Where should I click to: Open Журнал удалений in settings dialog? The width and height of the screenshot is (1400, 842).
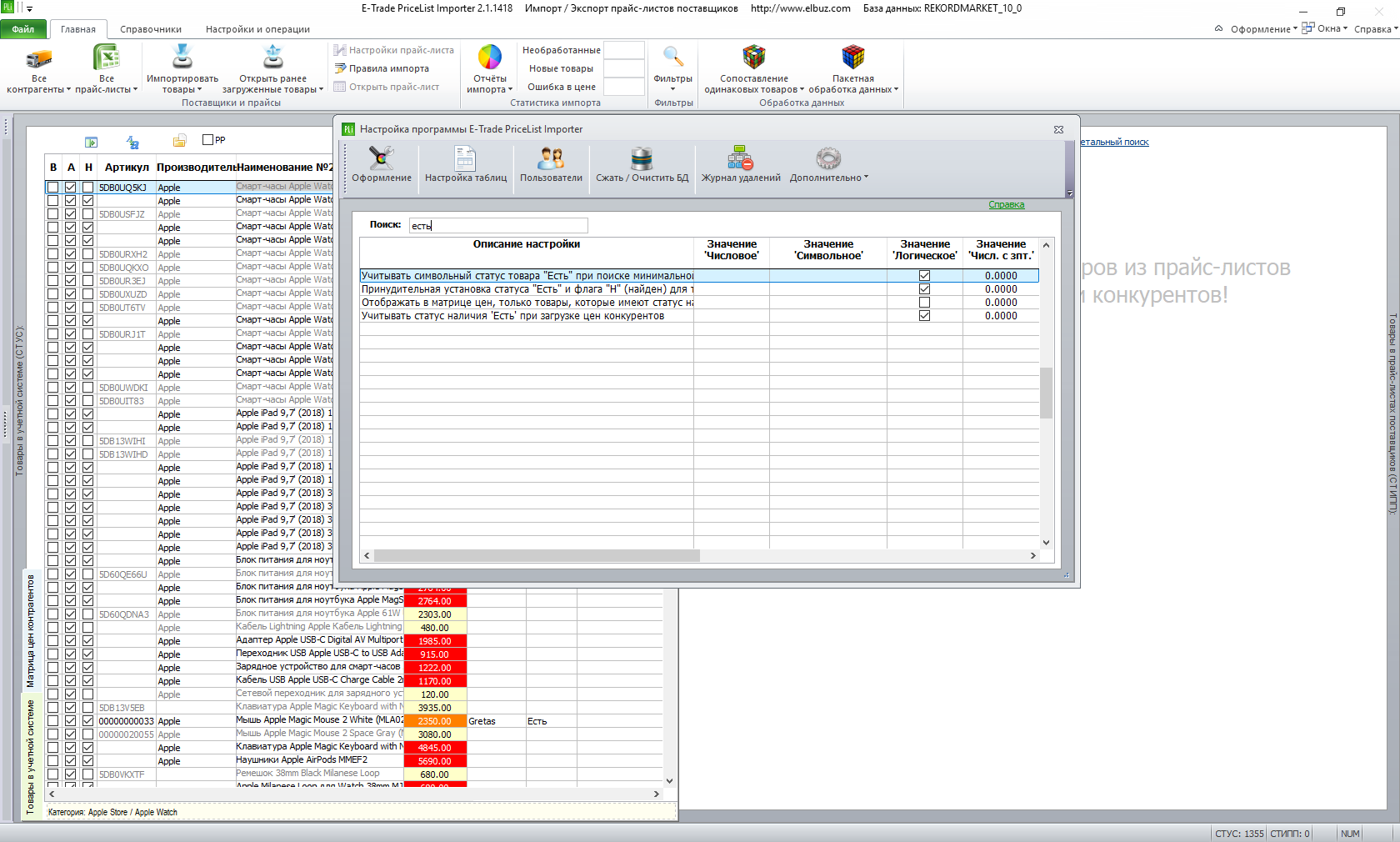point(740,164)
